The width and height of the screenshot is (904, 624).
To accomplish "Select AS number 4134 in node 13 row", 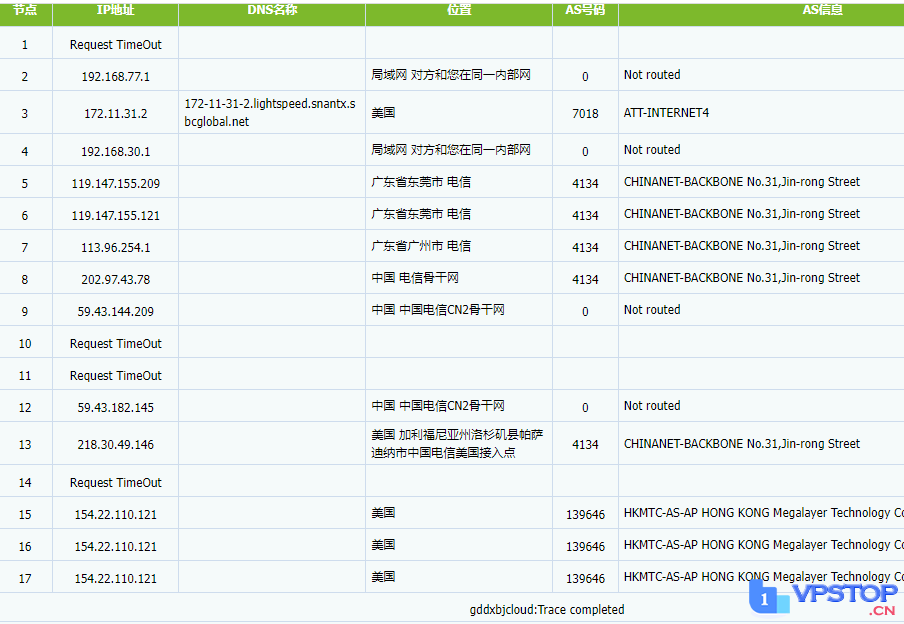I will click(x=585, y=444).
